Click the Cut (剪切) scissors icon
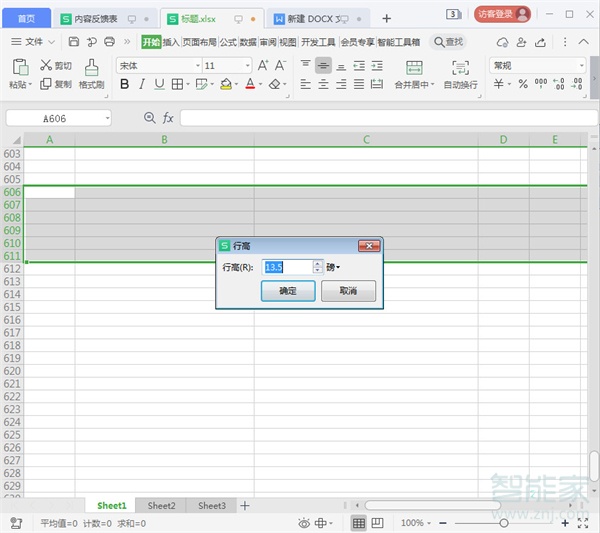 point(47,65)
